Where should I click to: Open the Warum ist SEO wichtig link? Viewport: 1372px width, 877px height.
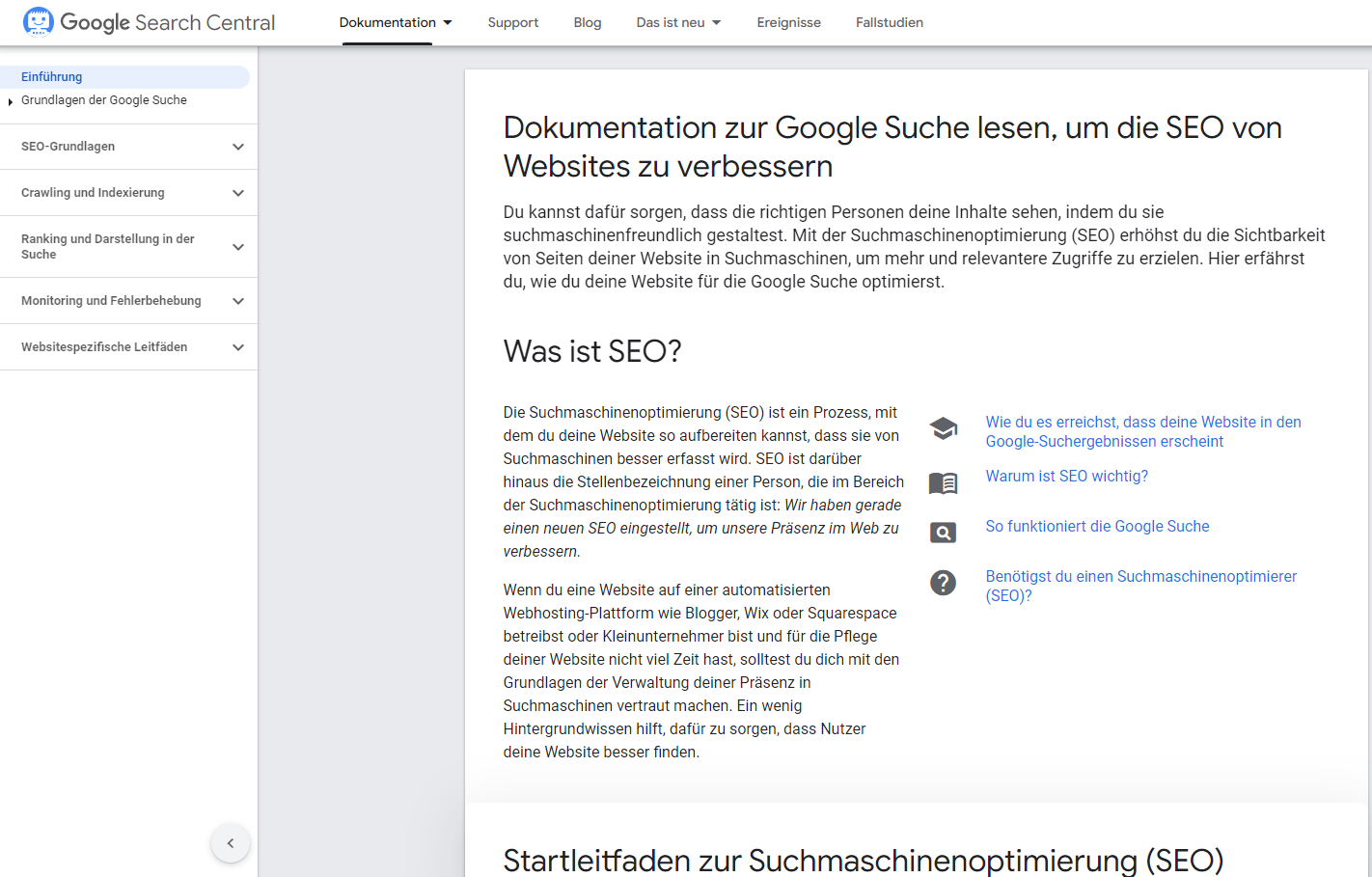pos(1066,475)
